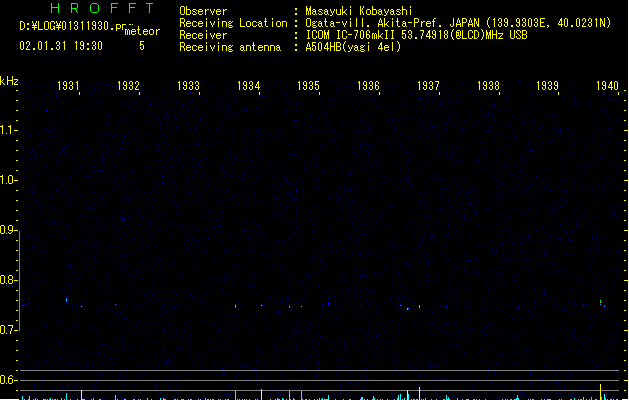
Task: Click the Ogata-vill. Akita-Pref. JAPAN location text
Action: click(458, 23)
